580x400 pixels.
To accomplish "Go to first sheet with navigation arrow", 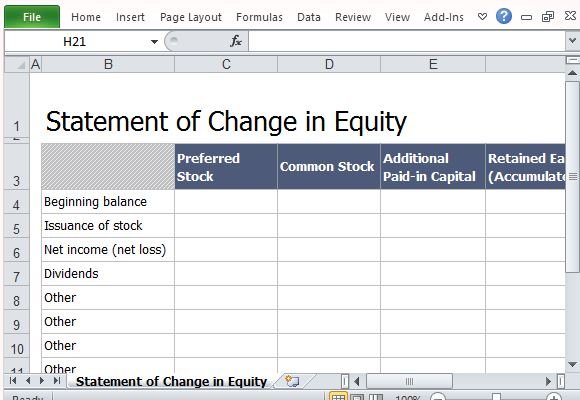I will click(x=13, y=380).
